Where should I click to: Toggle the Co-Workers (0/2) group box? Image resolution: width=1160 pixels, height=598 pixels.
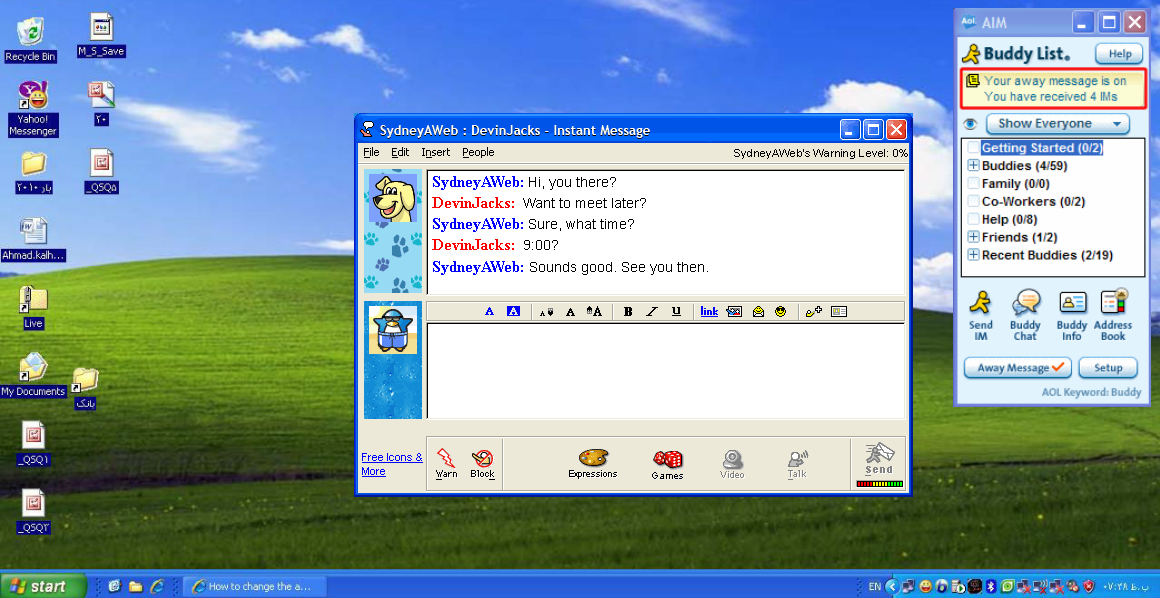coord(974,201)
